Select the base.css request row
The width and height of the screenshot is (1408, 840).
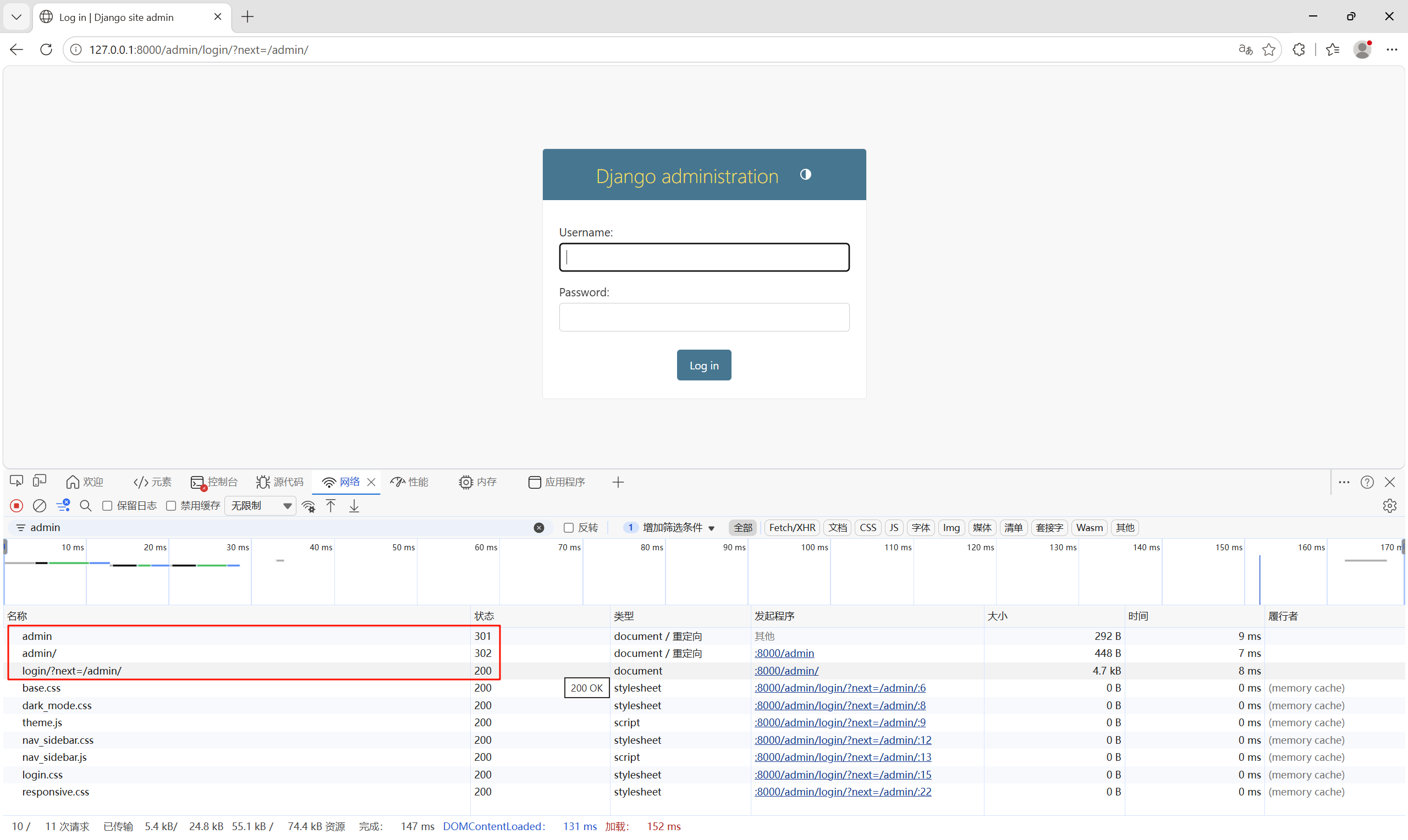tap(703, 688)
